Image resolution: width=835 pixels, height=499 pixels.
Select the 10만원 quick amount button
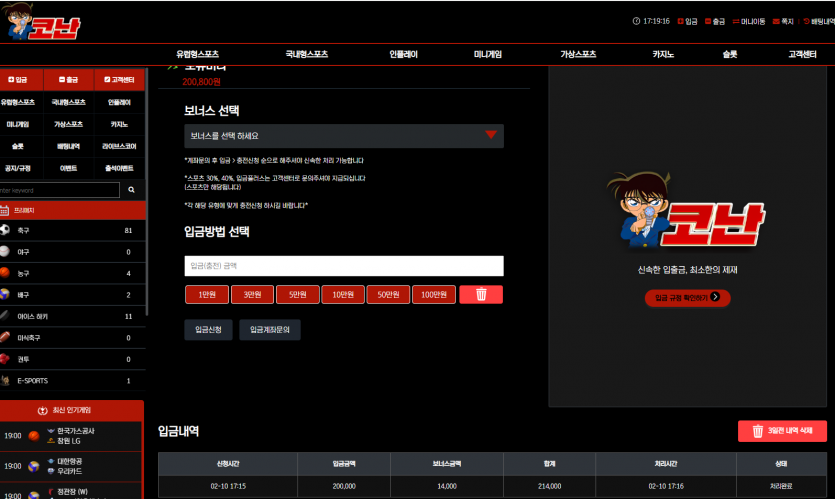click(343, 295)
